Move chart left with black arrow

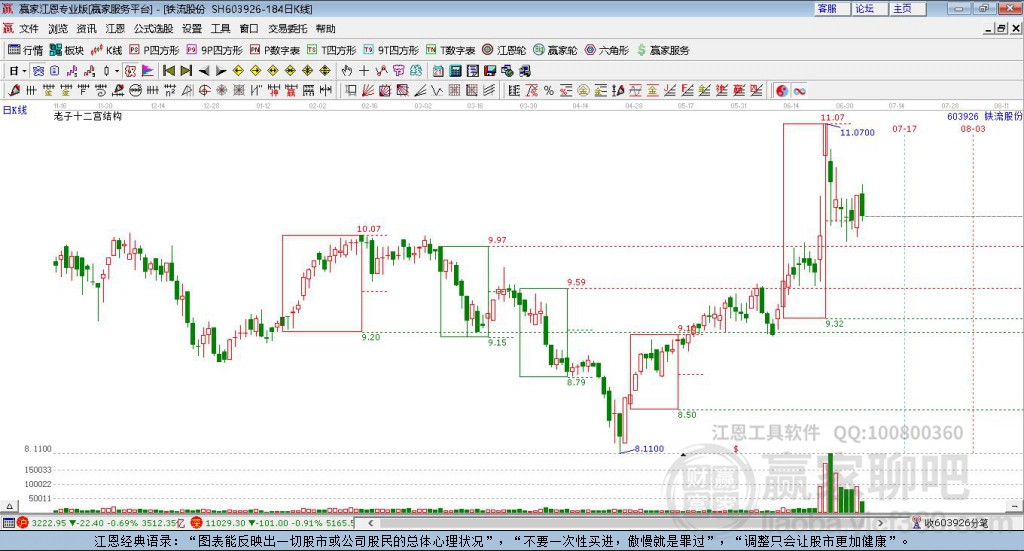(x=204, y=71)
